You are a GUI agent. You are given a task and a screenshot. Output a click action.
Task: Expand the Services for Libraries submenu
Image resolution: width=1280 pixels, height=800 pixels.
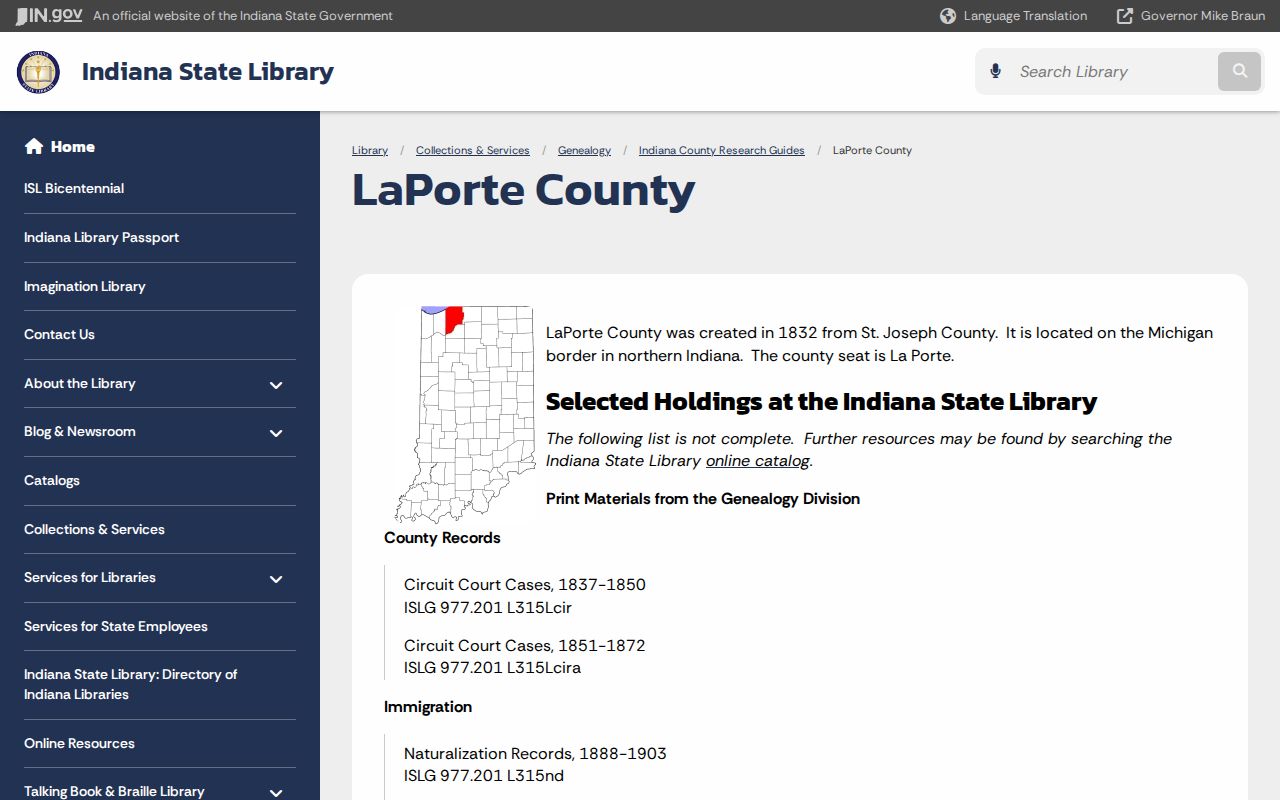276,578
